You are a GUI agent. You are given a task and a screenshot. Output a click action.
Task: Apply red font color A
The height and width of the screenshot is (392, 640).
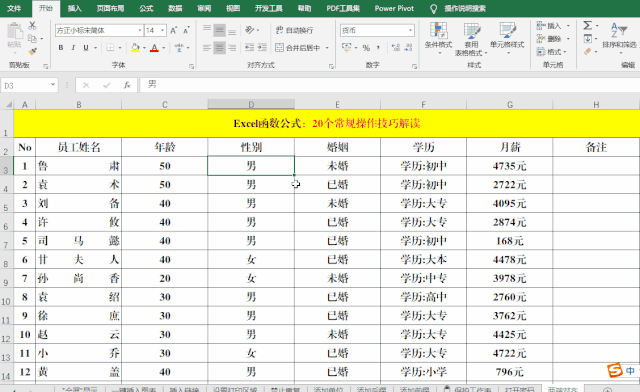tap(154, 48)
